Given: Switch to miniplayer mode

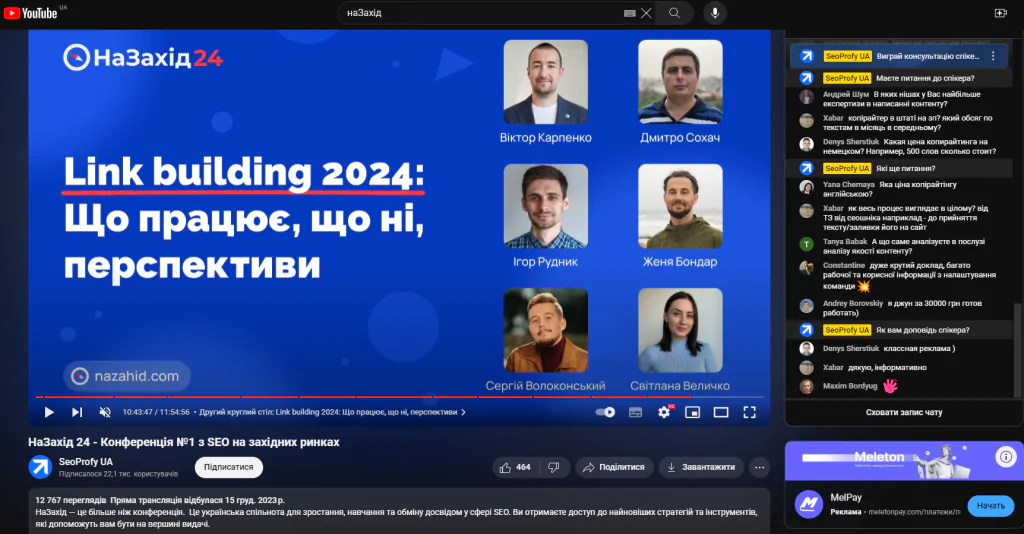Looking at the screenshot, I should 692,412.
